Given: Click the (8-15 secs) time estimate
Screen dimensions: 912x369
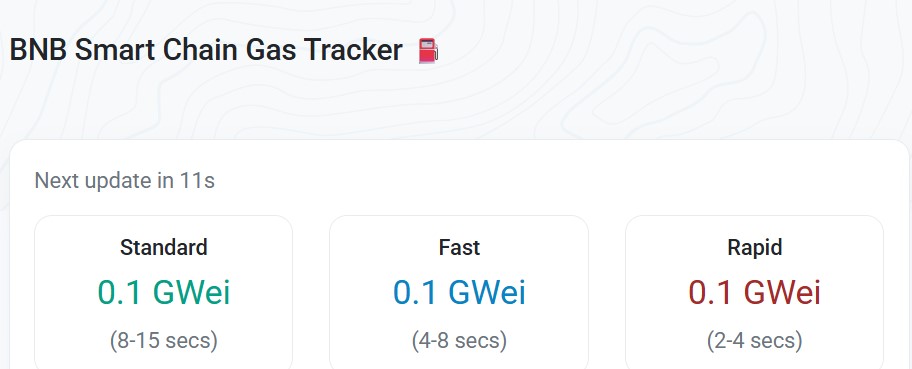Looking at the screenshot, I should (x=163, y=340).
